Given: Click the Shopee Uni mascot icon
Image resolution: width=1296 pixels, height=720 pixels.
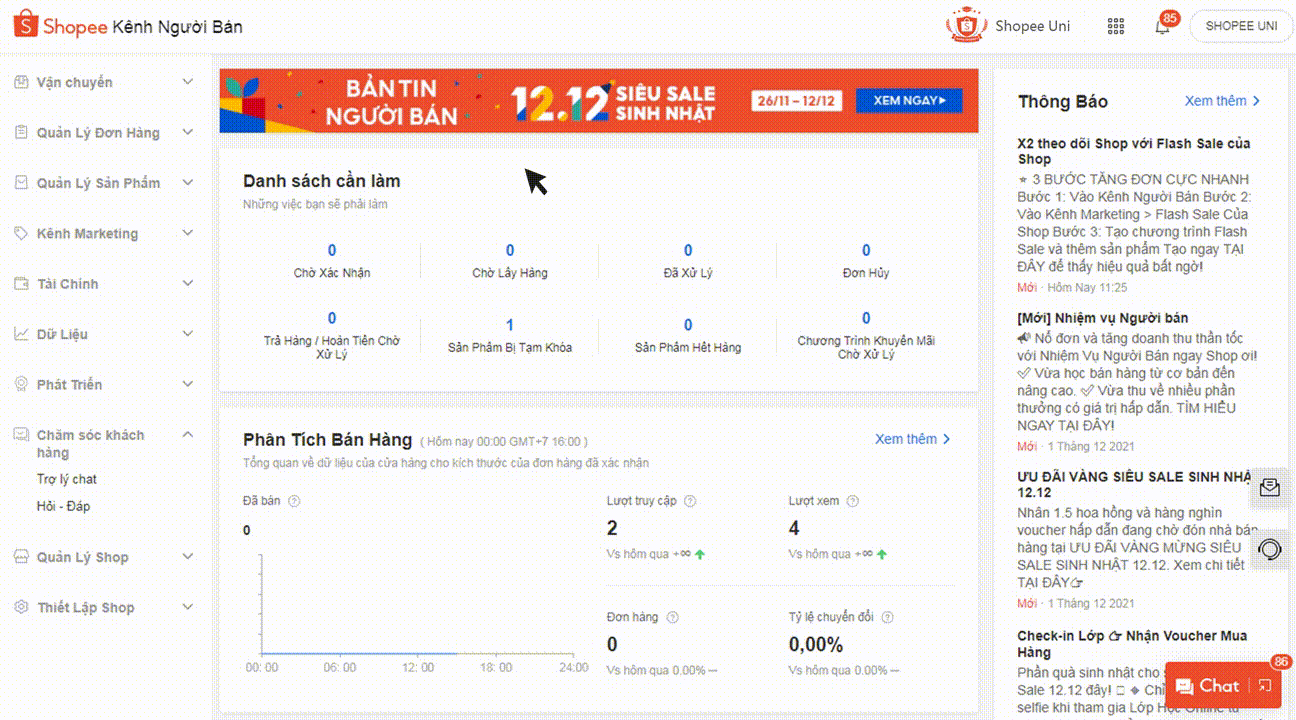Looking at the screenshot, I should tap(965, 25).
